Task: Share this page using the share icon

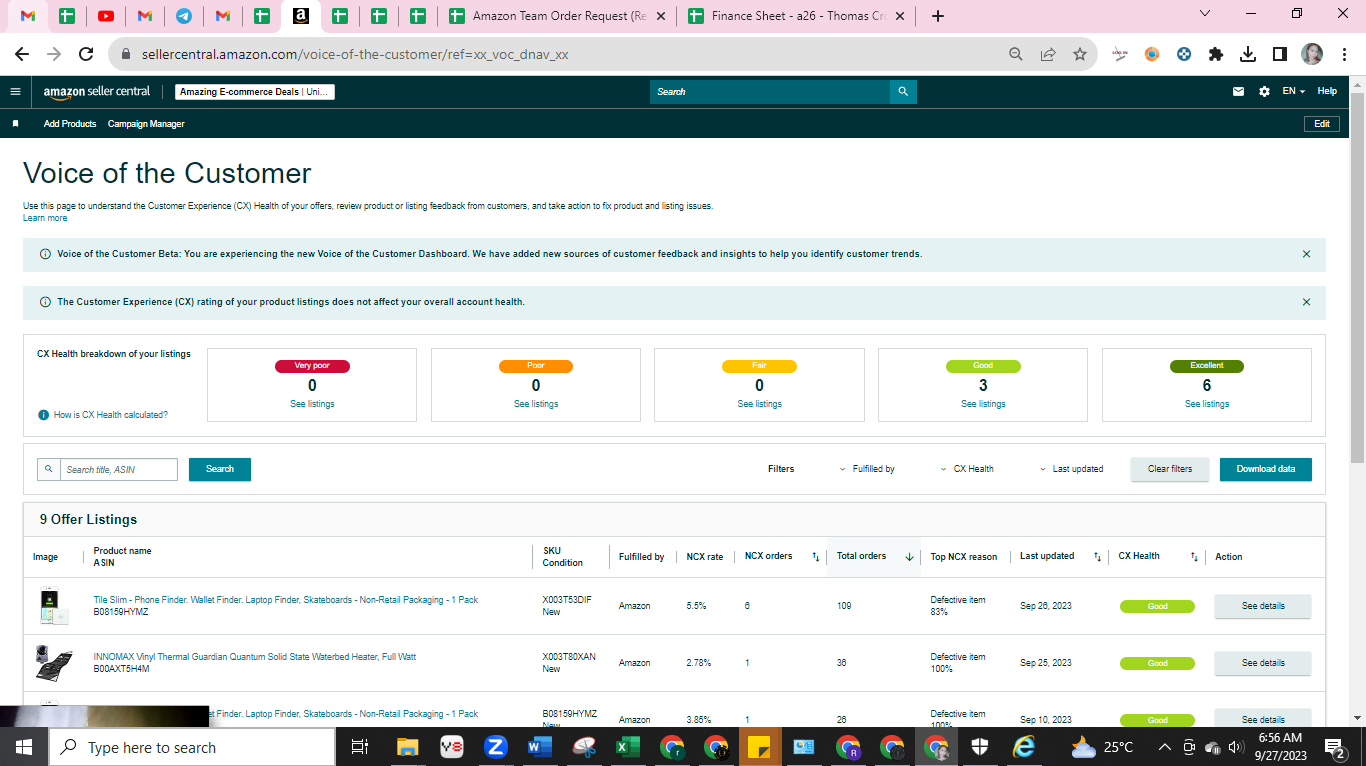Action: click(1048, 54)
